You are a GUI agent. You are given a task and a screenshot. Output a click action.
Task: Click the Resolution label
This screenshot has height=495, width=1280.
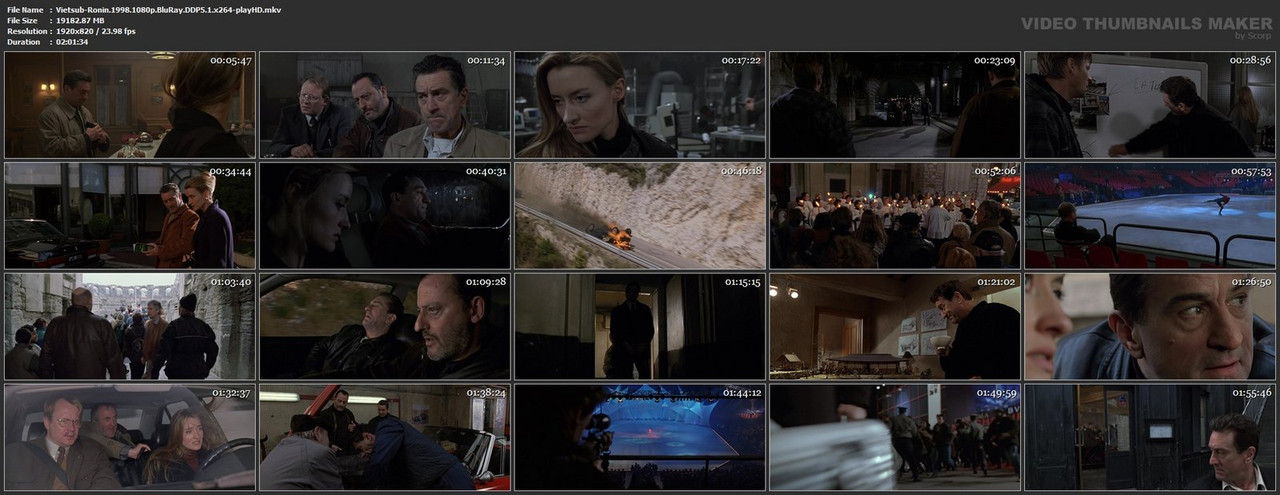[x=27, y=31]
